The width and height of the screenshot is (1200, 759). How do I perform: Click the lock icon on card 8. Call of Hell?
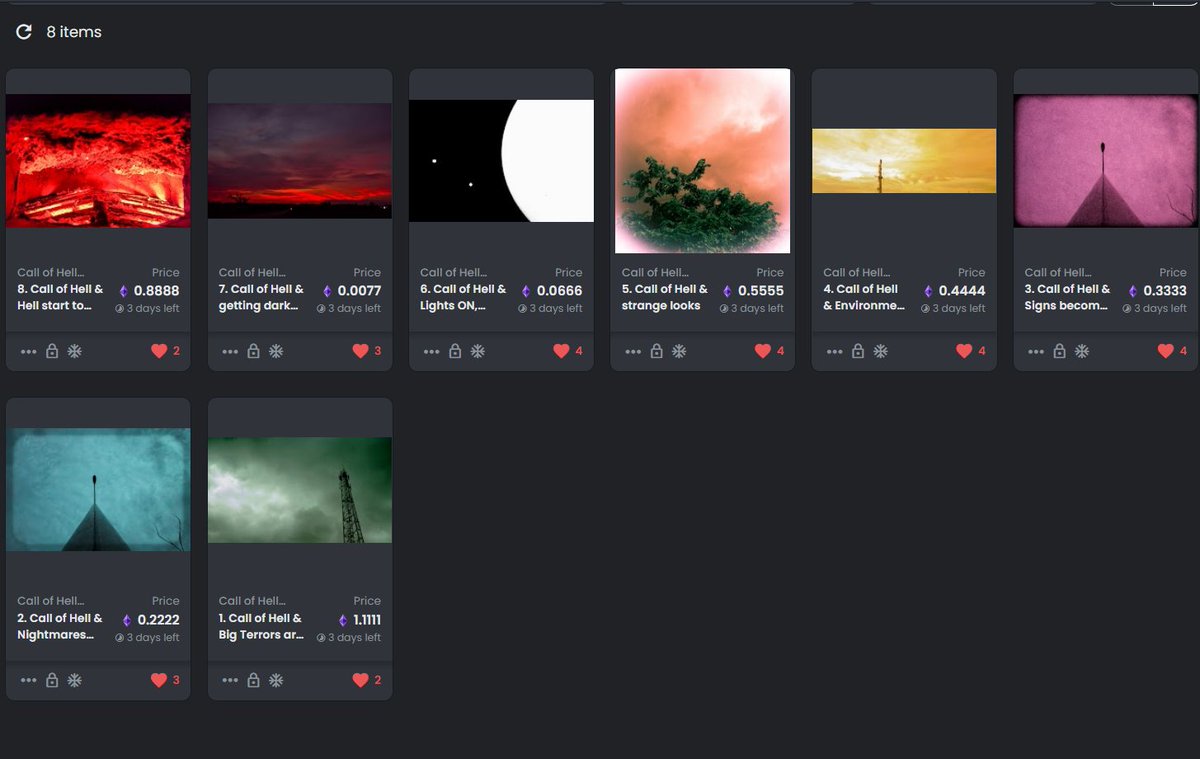tap(52, 351)
